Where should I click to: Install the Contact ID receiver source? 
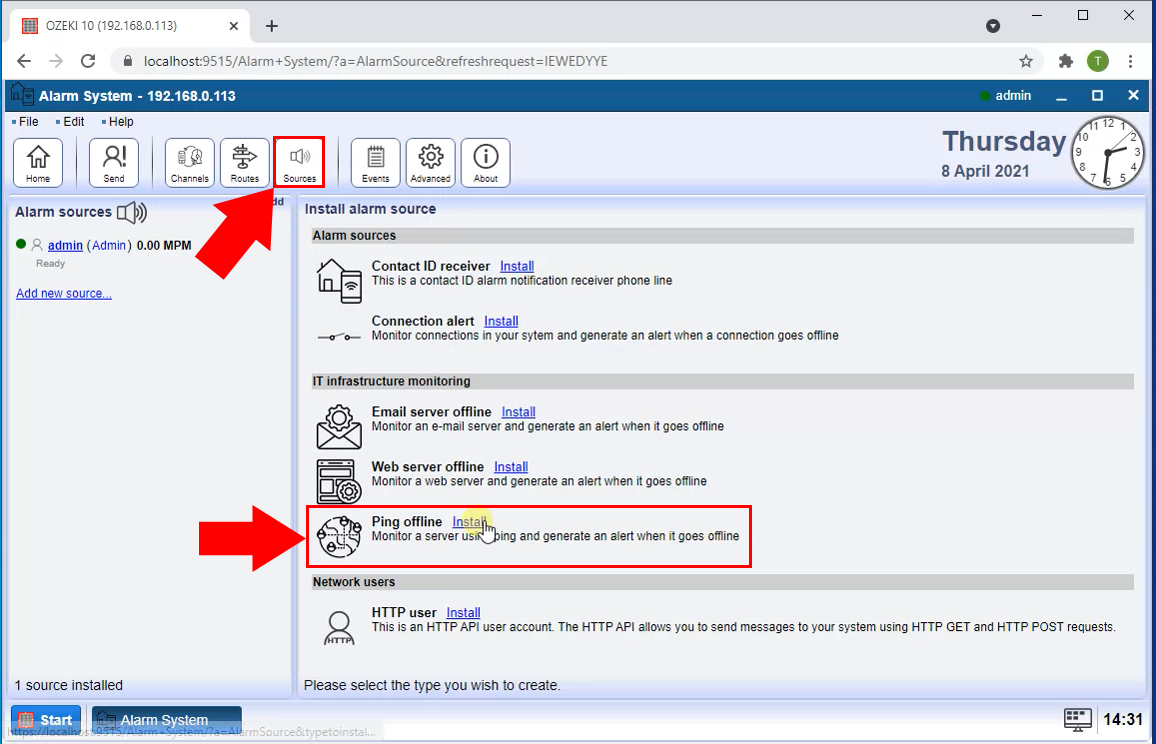coord(517,266)
